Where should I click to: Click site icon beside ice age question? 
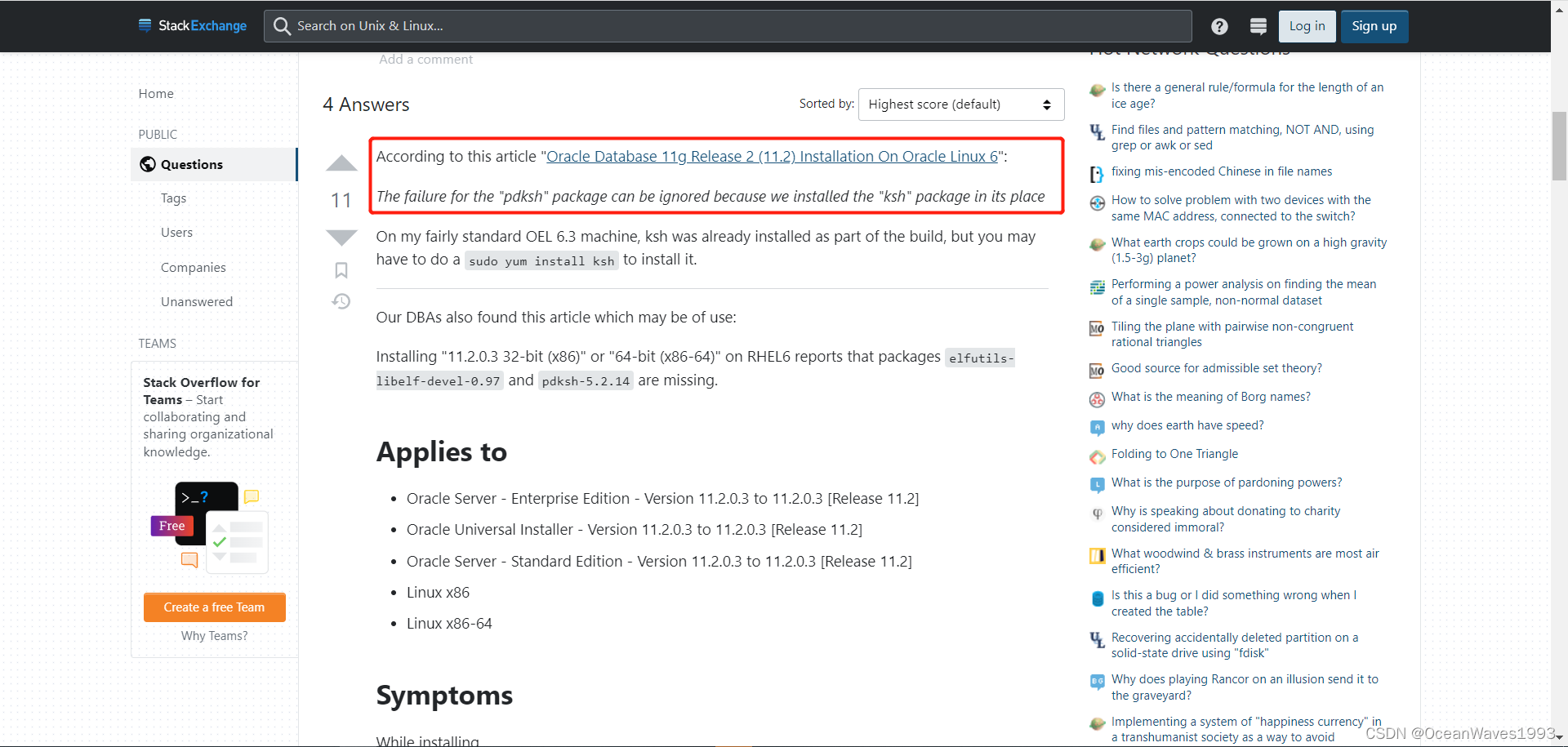tap(1098, 90)
